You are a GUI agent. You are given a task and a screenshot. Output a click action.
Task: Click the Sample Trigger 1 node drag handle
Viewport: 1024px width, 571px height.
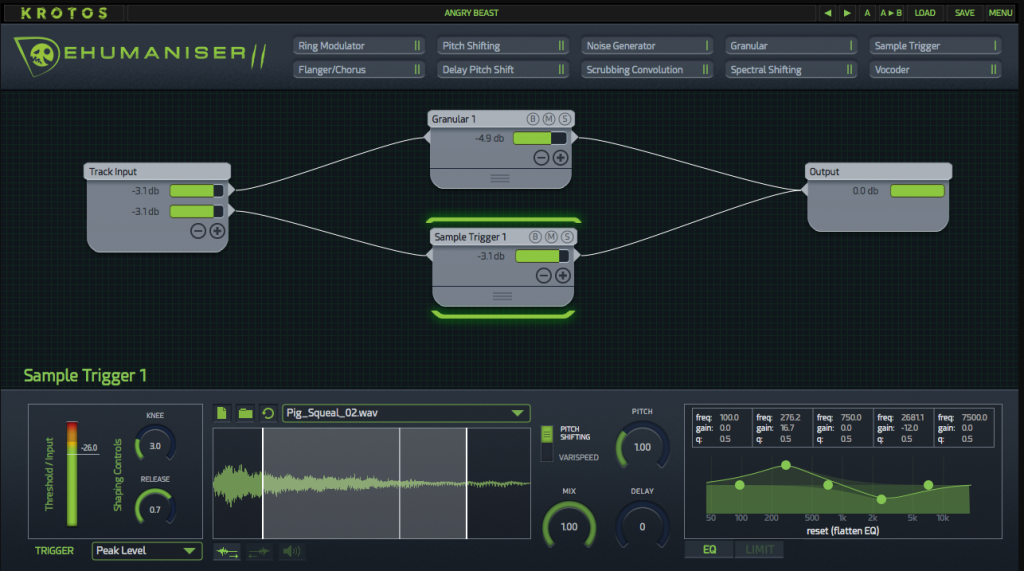pos(502,296)
